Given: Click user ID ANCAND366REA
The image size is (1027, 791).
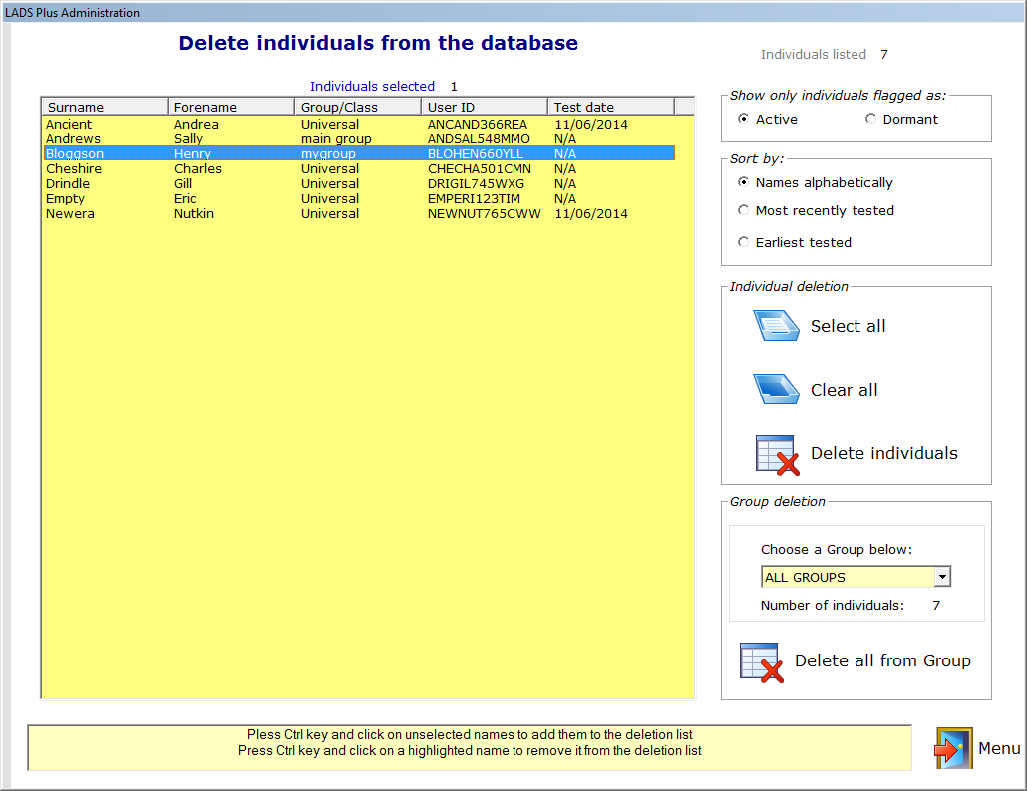Looking at the screenshot, I should coord(477,124).
